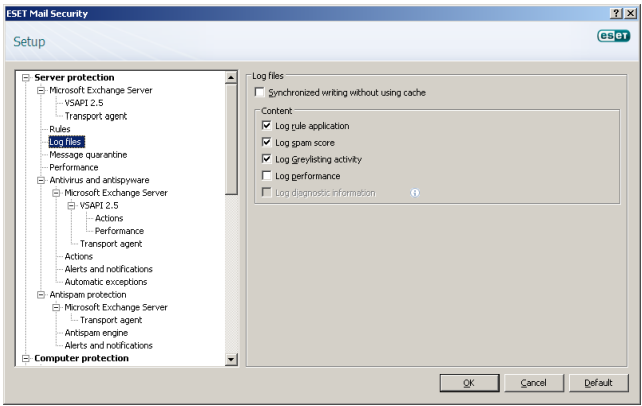Viewport: 642px width, 406px height.
Task: Collapse Microsoft Exchange Server under Server protection
Action: 41,90
